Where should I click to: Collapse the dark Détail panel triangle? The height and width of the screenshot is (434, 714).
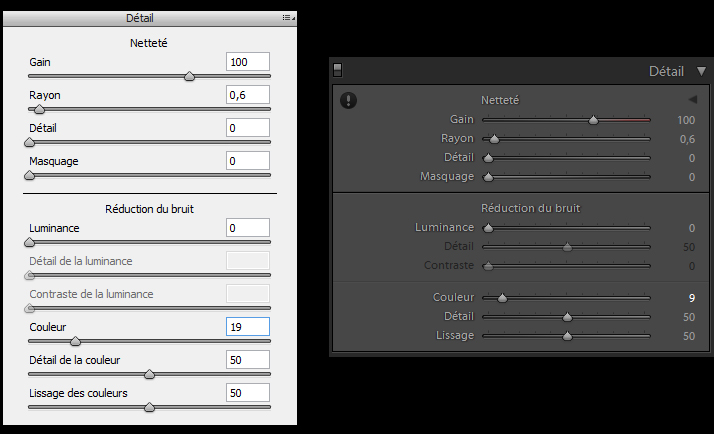tap(701, 71)
